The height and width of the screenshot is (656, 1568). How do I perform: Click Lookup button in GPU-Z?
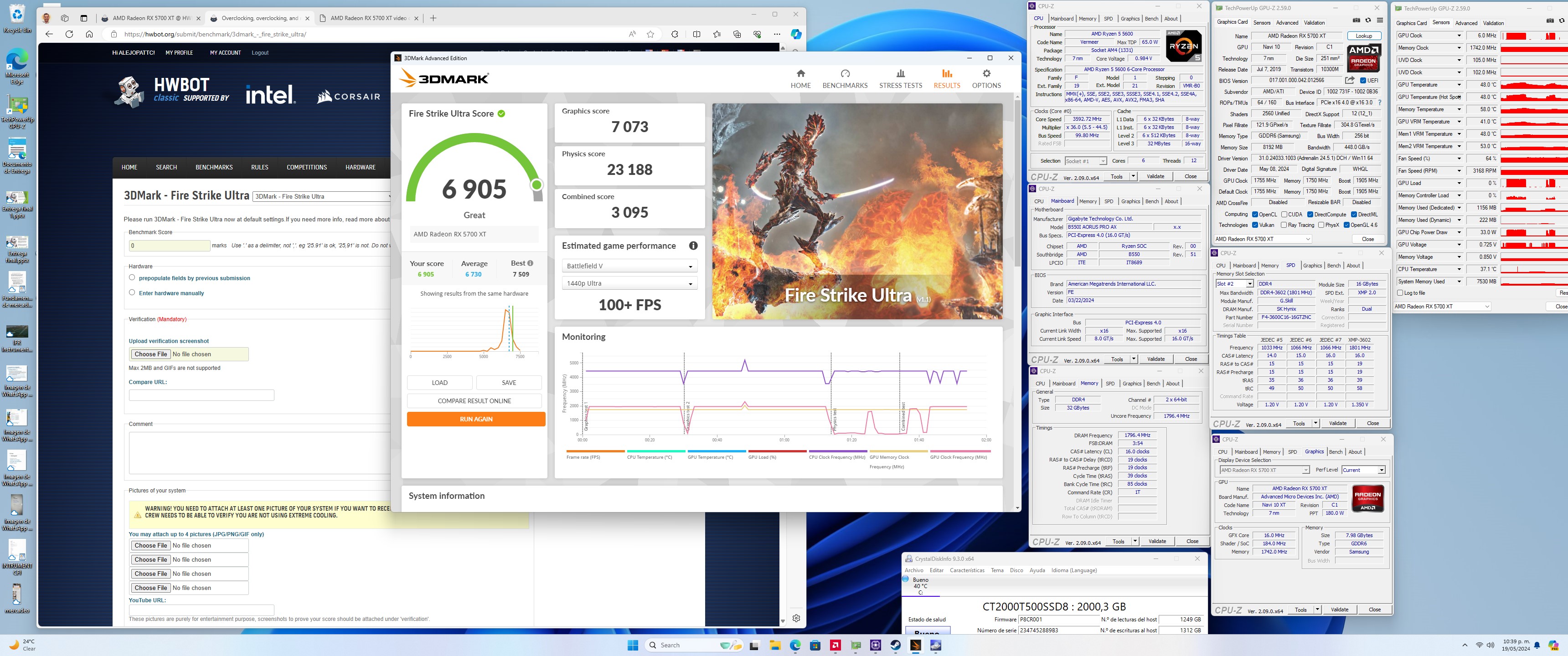pos(1363,36)
